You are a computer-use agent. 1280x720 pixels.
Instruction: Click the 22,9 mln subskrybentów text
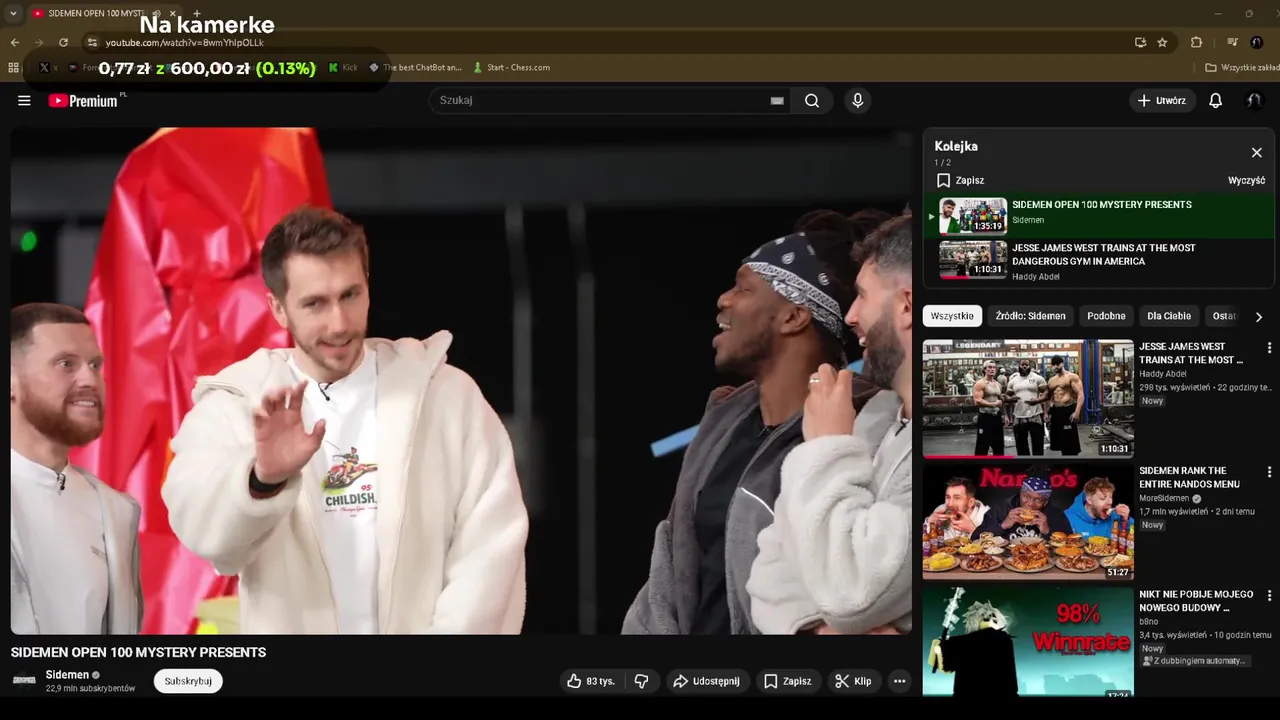coord(90,689)
